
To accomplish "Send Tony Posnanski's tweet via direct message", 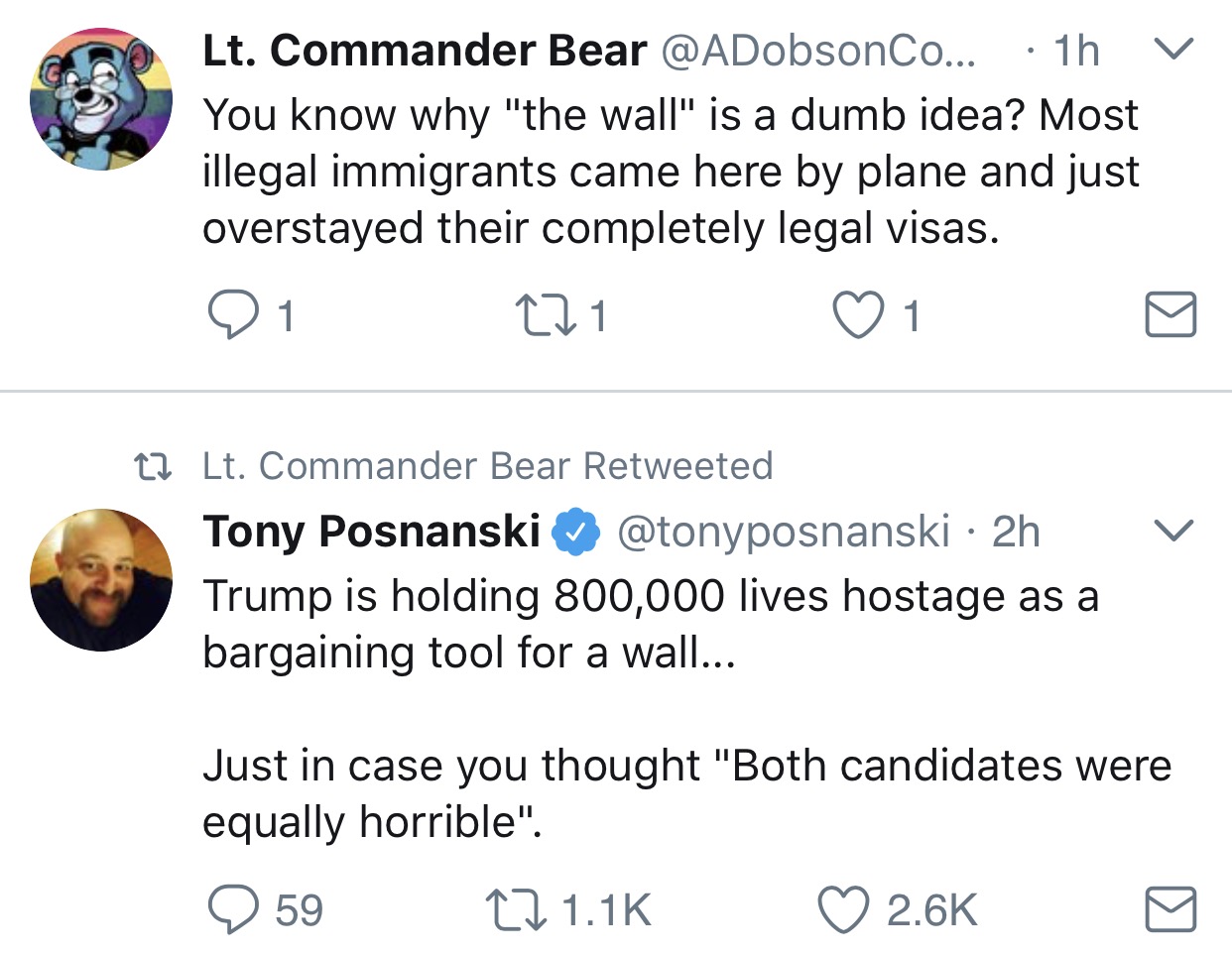I will 1170,909.
